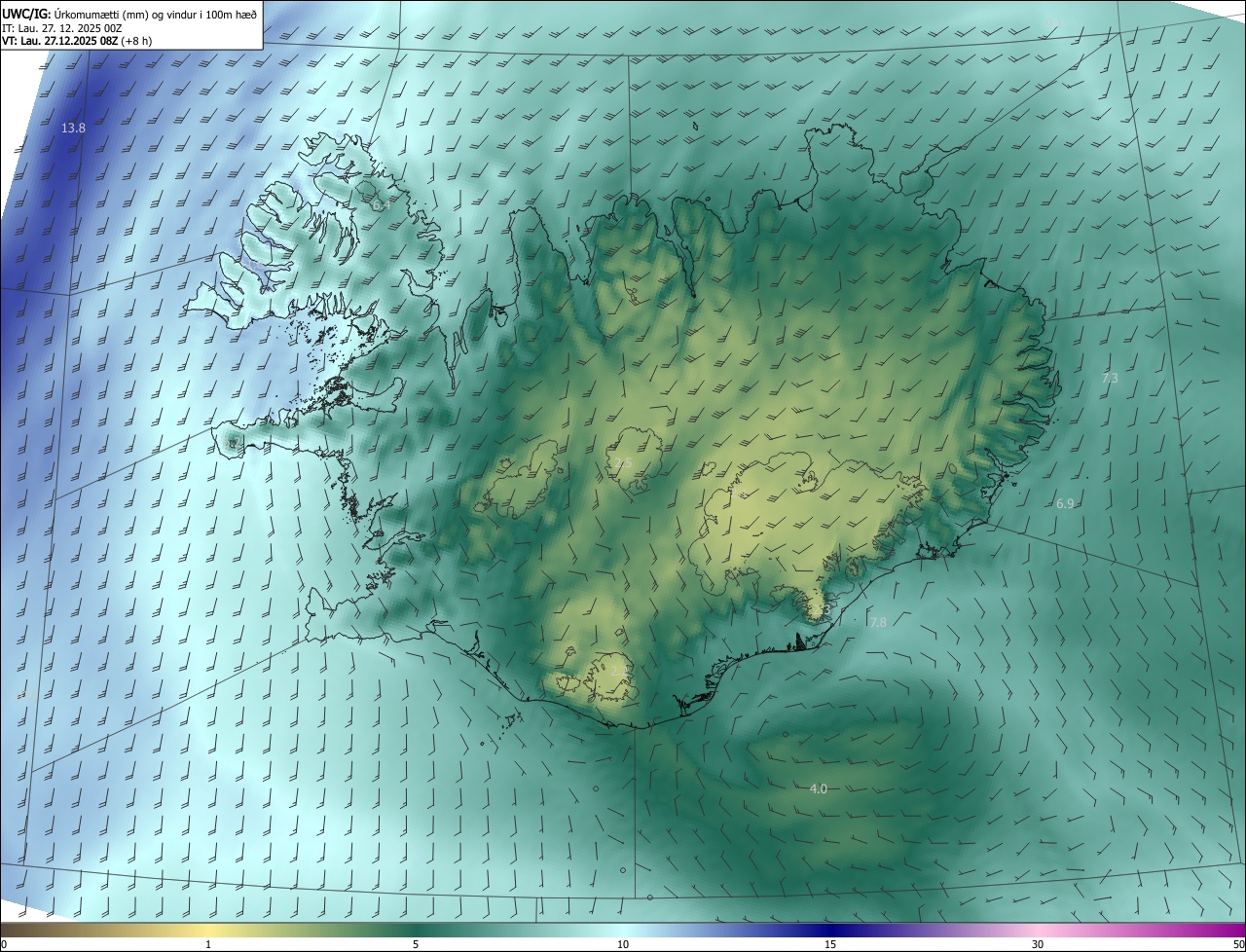Click the 6.9 value off the southeast coast
The height and width of the screenshot is (952, 1246).
[1065, 503]
